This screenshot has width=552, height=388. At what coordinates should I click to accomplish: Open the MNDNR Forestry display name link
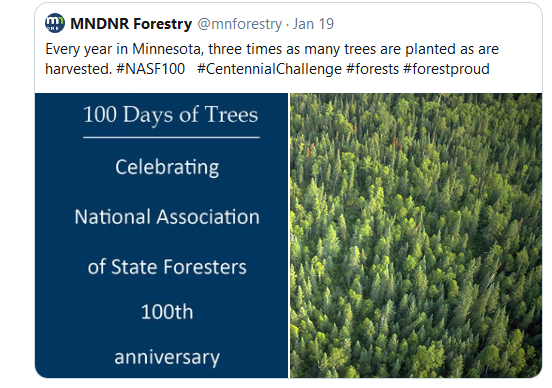click(131, 24)
